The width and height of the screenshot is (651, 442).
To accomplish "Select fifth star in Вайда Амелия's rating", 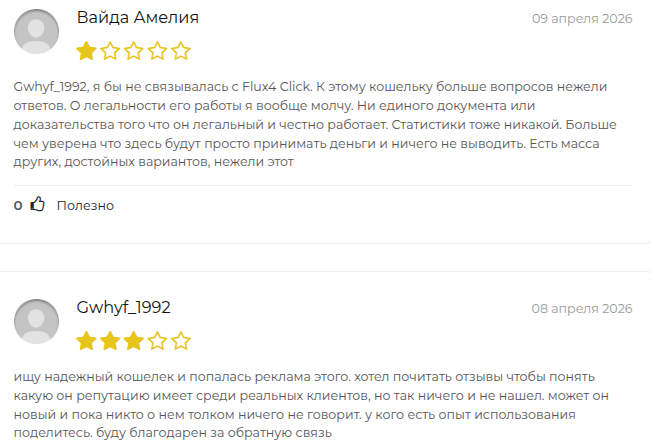I will point(181,50).
